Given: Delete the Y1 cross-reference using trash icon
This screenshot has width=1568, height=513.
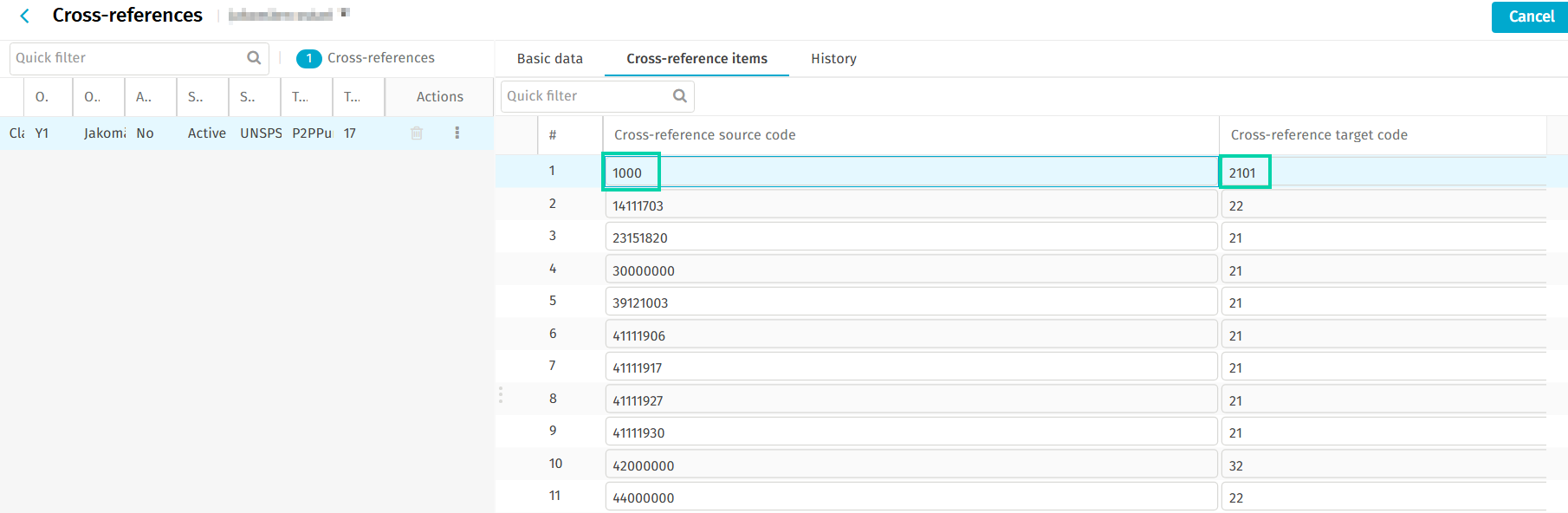Looking at the screenshot, I should coord(417,133).
